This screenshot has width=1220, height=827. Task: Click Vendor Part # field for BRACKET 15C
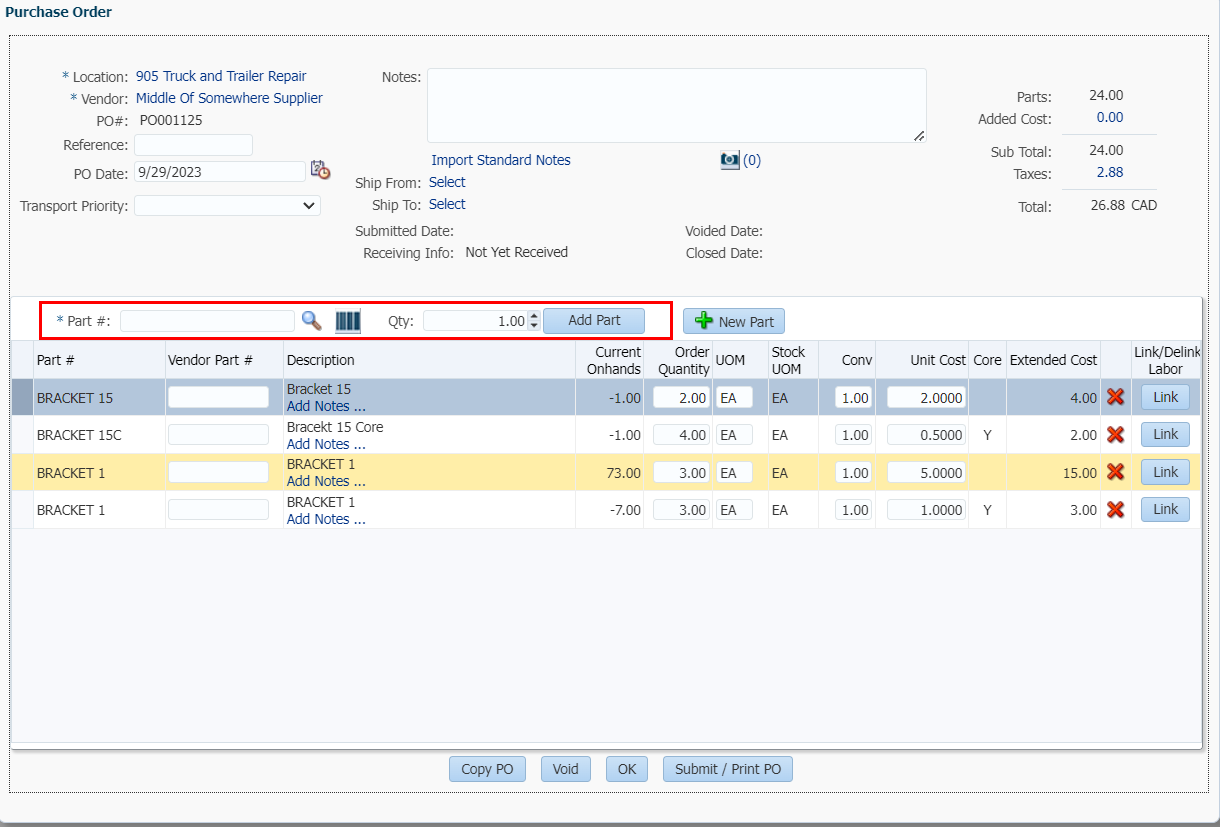pos(218,435)
